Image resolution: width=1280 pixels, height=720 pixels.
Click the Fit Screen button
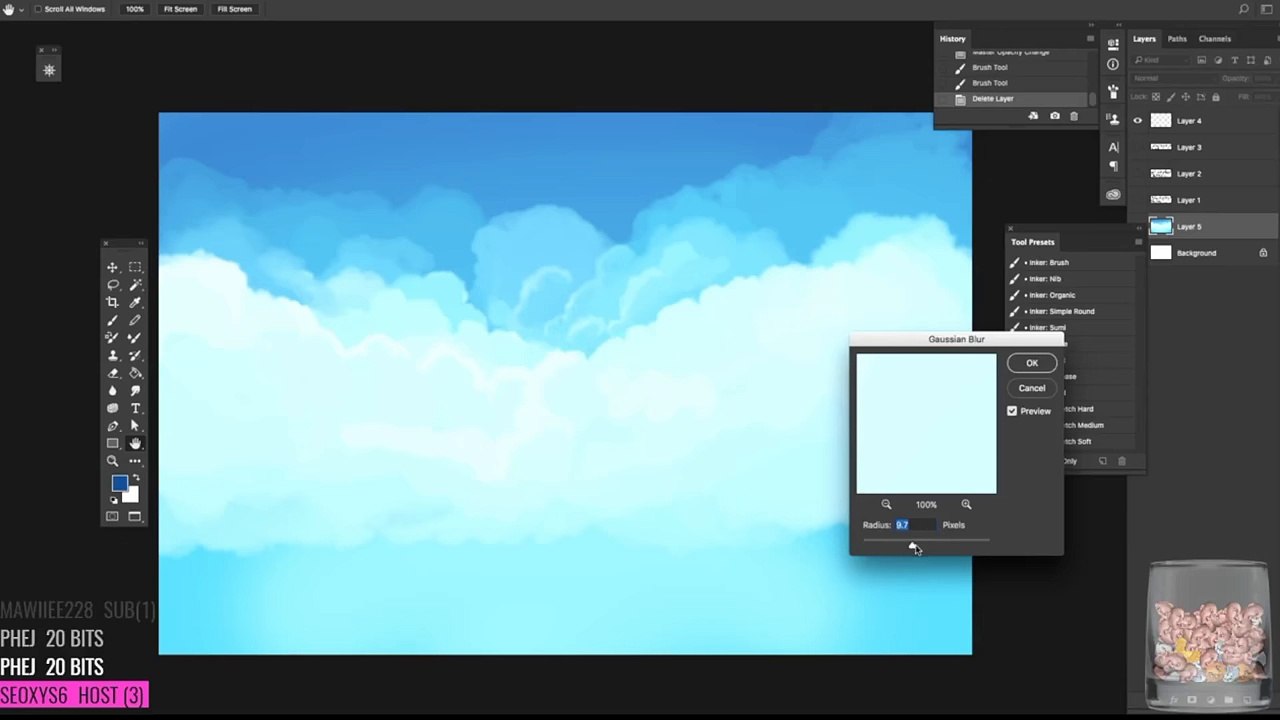[x=180, y=9]
